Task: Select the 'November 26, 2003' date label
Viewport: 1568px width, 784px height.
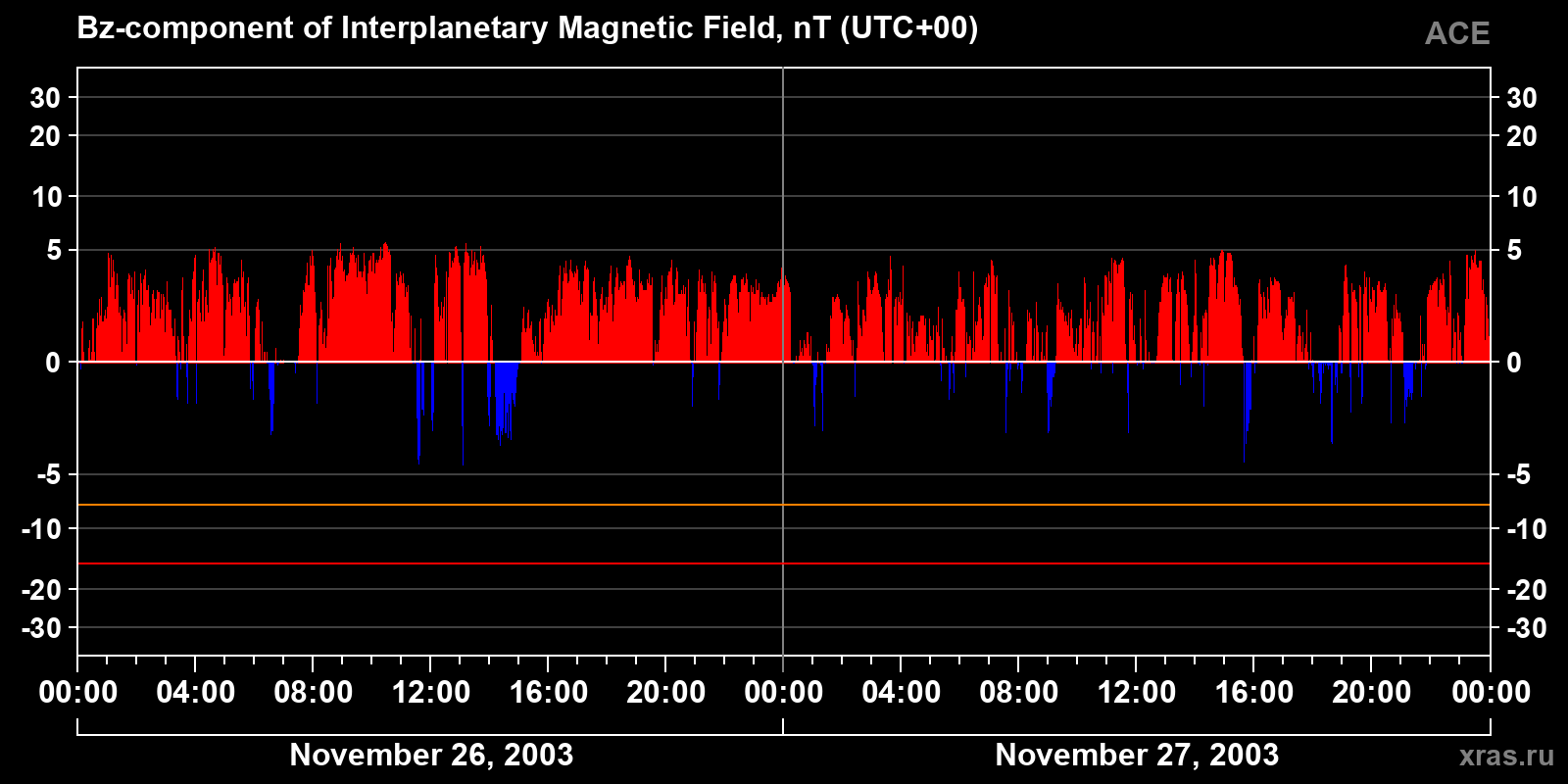Action: [431, 755]
